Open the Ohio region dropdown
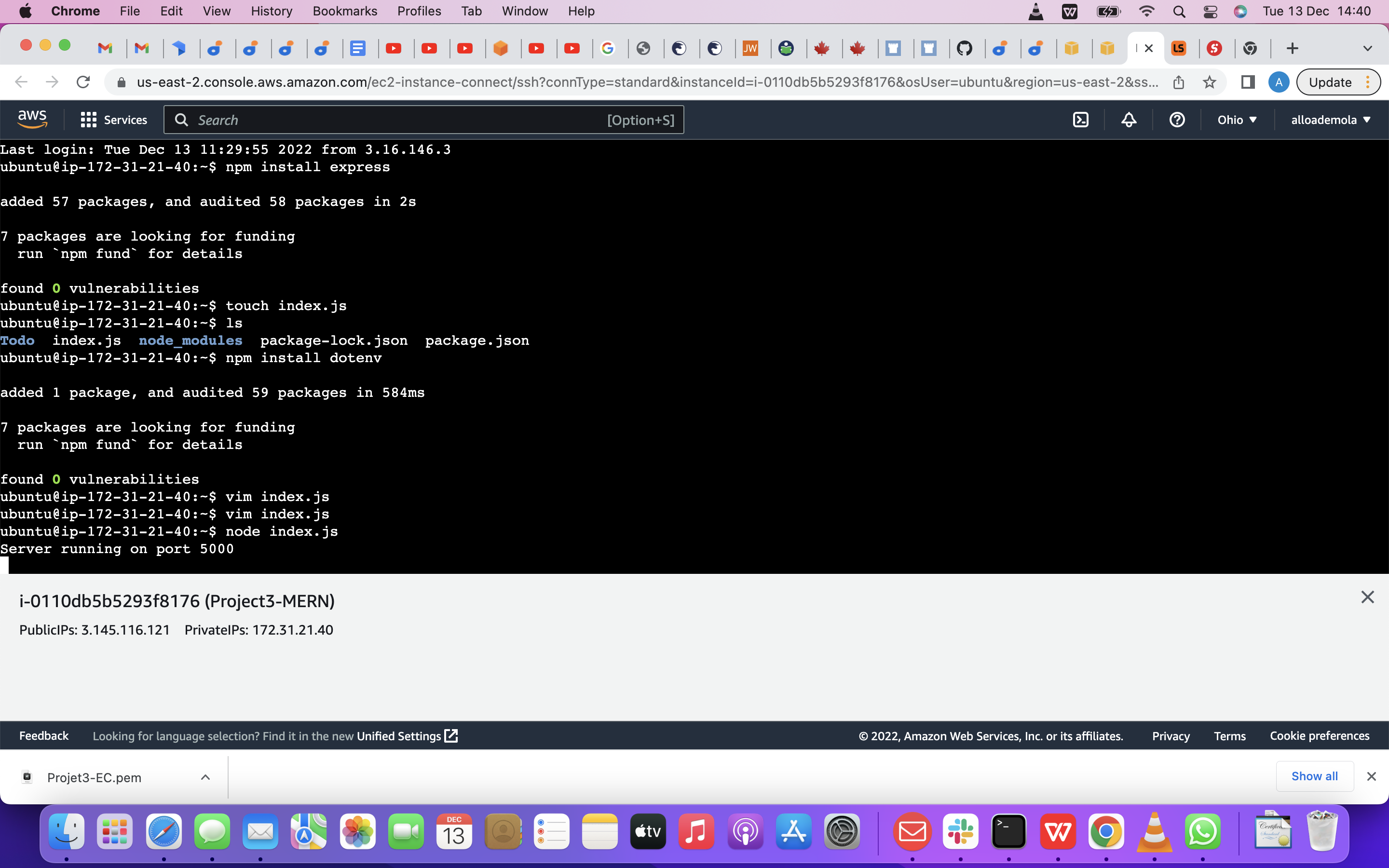Viewport: 1389px width, 868px height. 1237,120
